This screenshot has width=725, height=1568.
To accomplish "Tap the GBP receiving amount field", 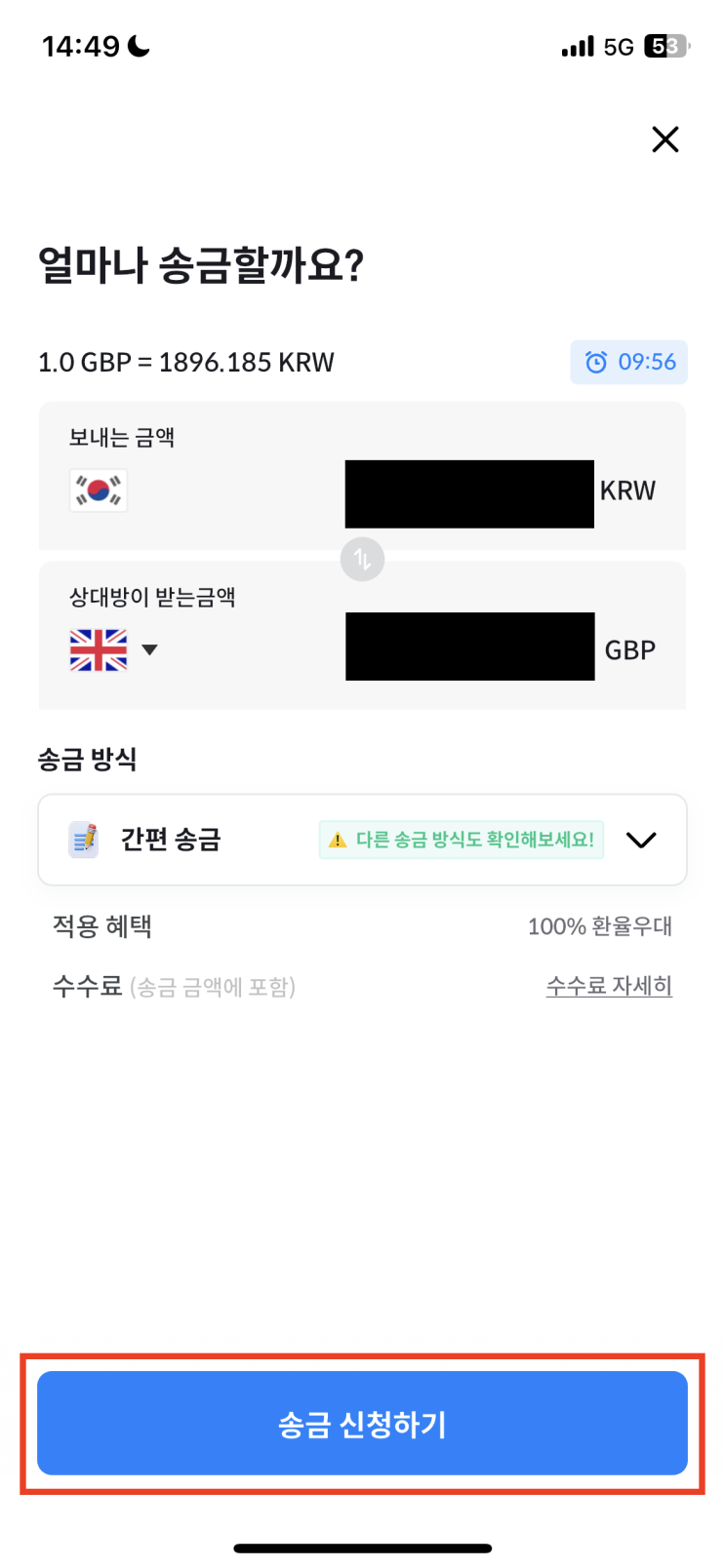I will coord(469,647).
